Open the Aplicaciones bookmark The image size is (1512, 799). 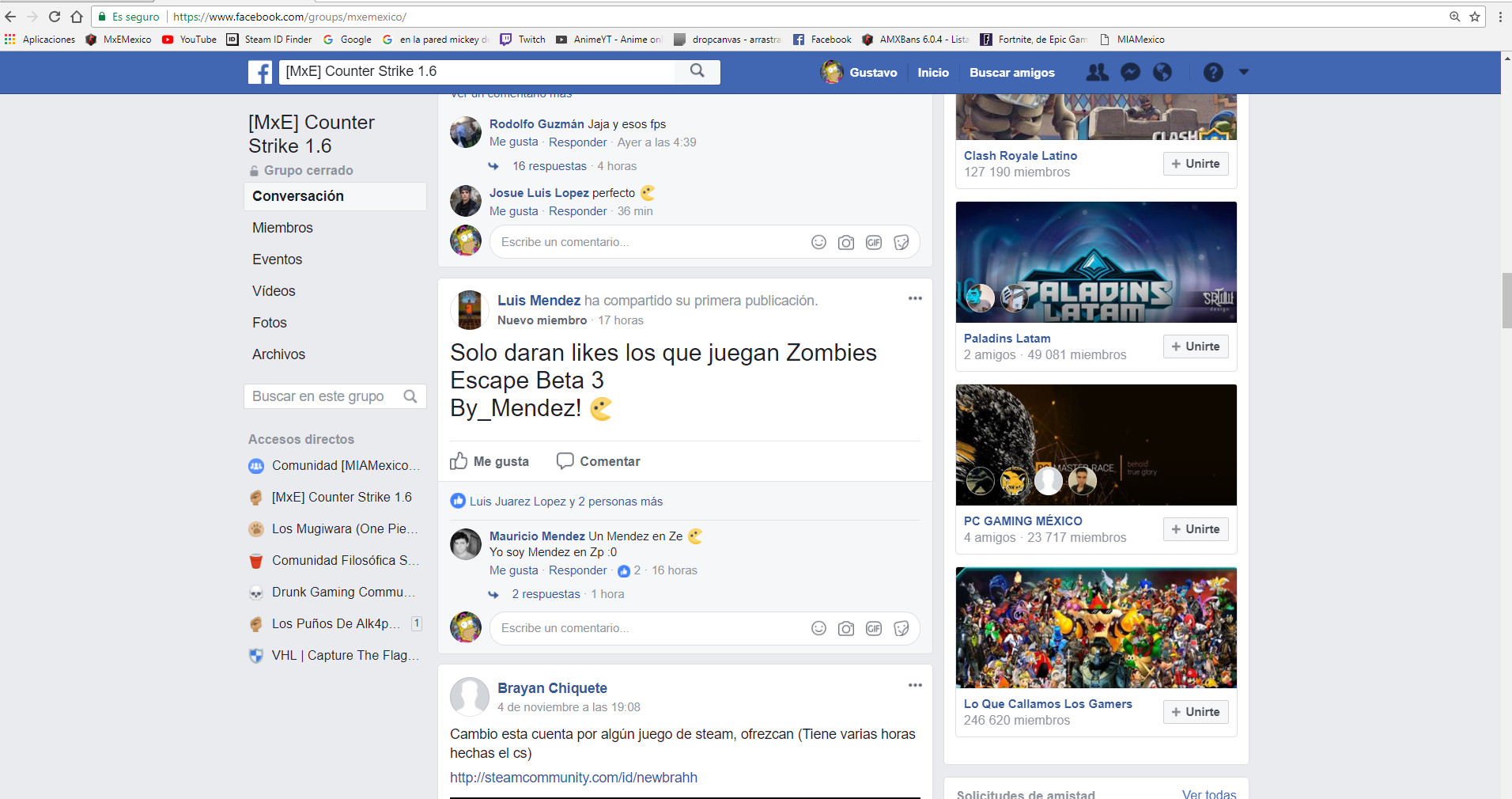click(40, 40)
